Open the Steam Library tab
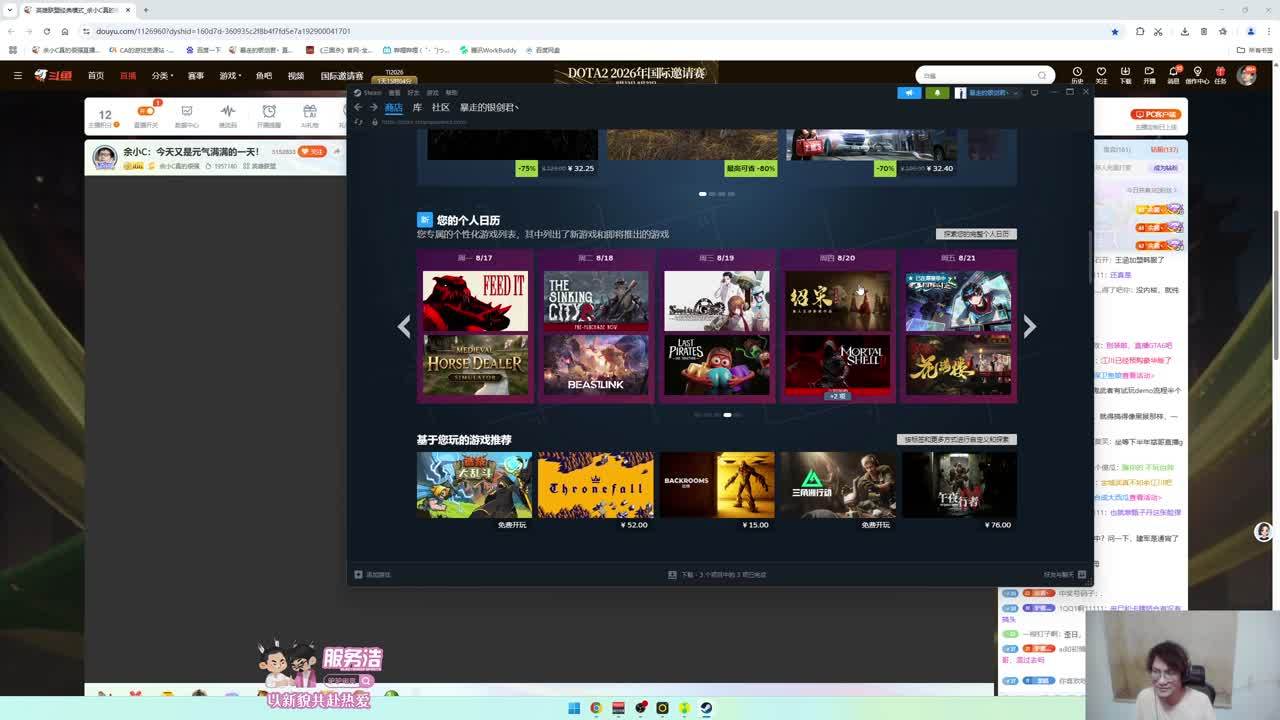 (417, 108)
